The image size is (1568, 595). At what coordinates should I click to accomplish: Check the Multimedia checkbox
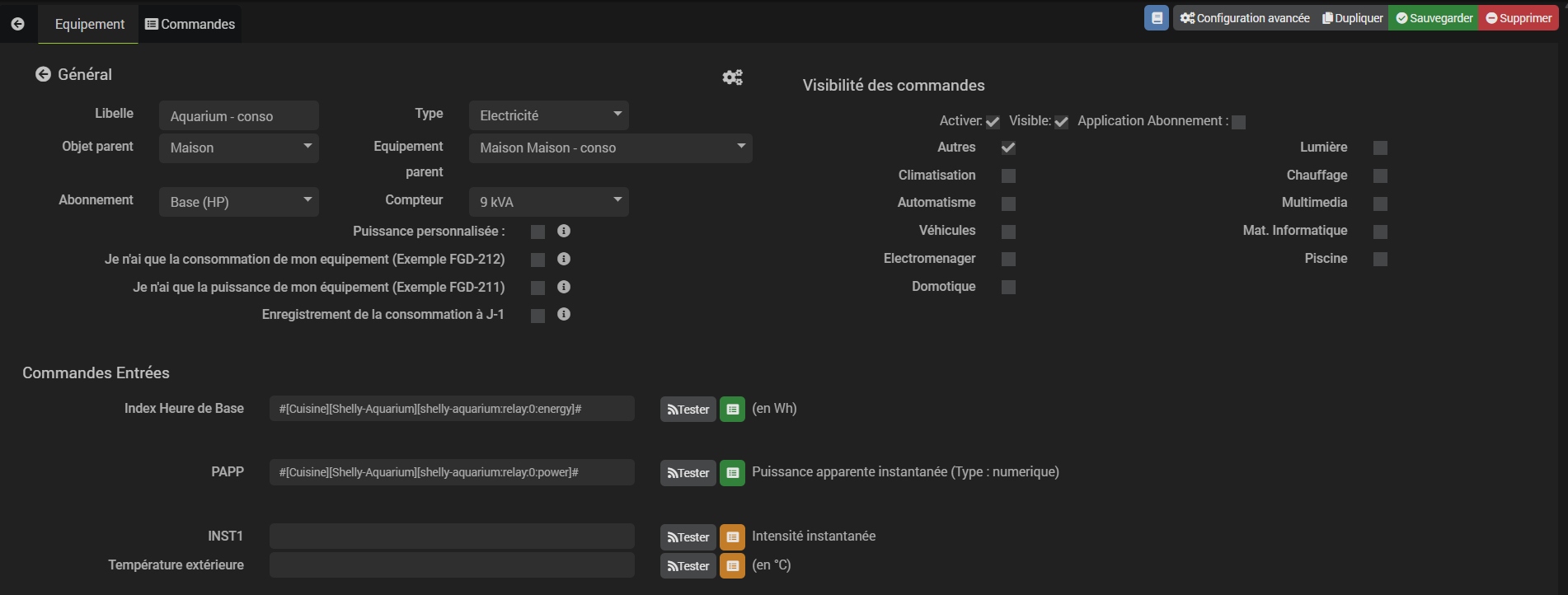pos(1380,204)
